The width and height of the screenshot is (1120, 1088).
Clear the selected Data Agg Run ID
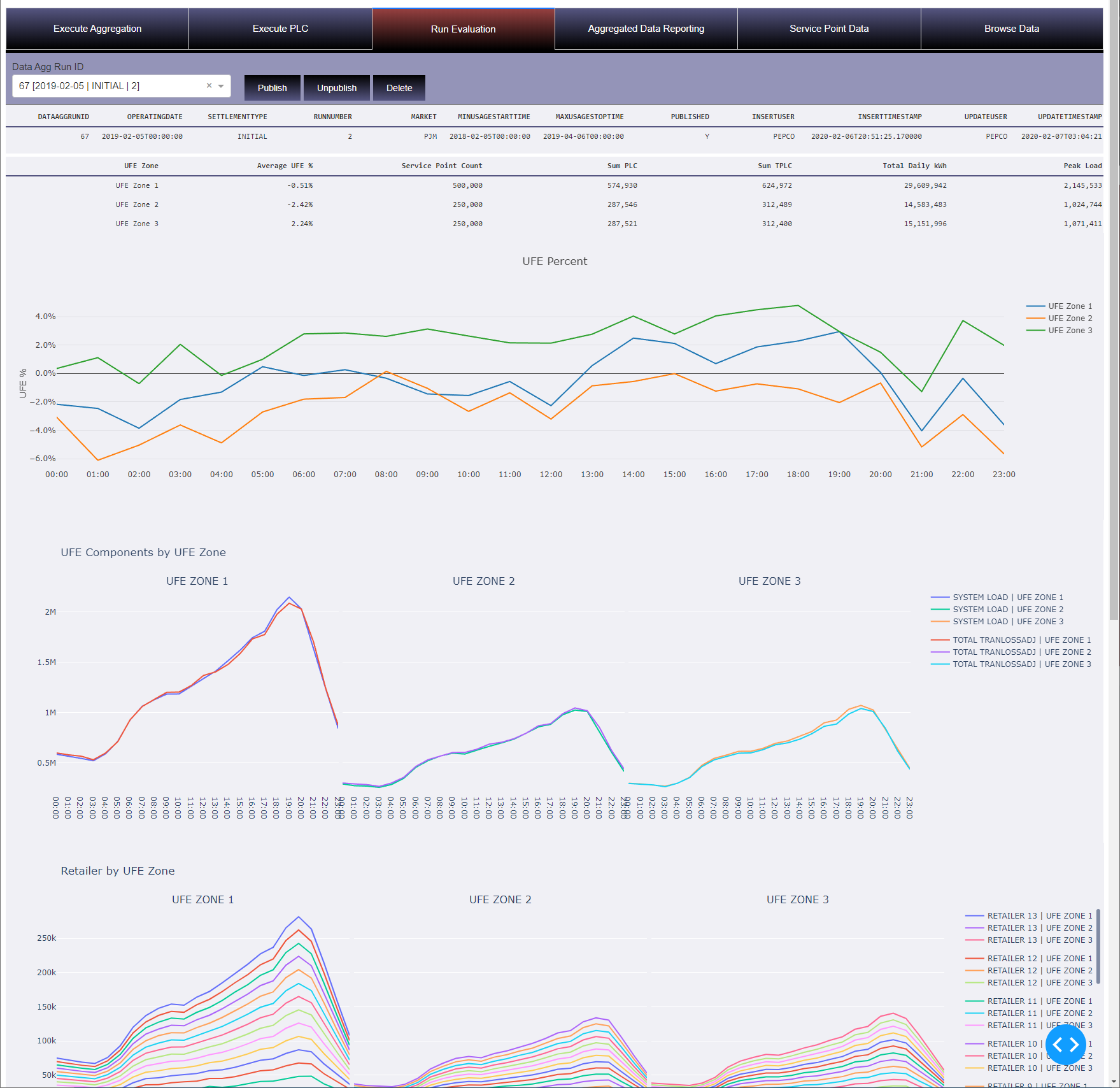coord(209,85)
